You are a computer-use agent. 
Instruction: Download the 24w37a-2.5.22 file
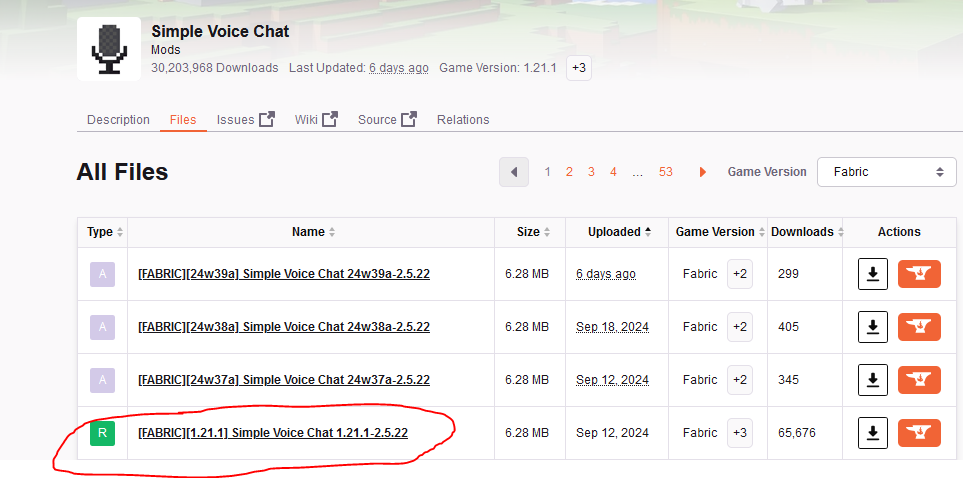873,380
